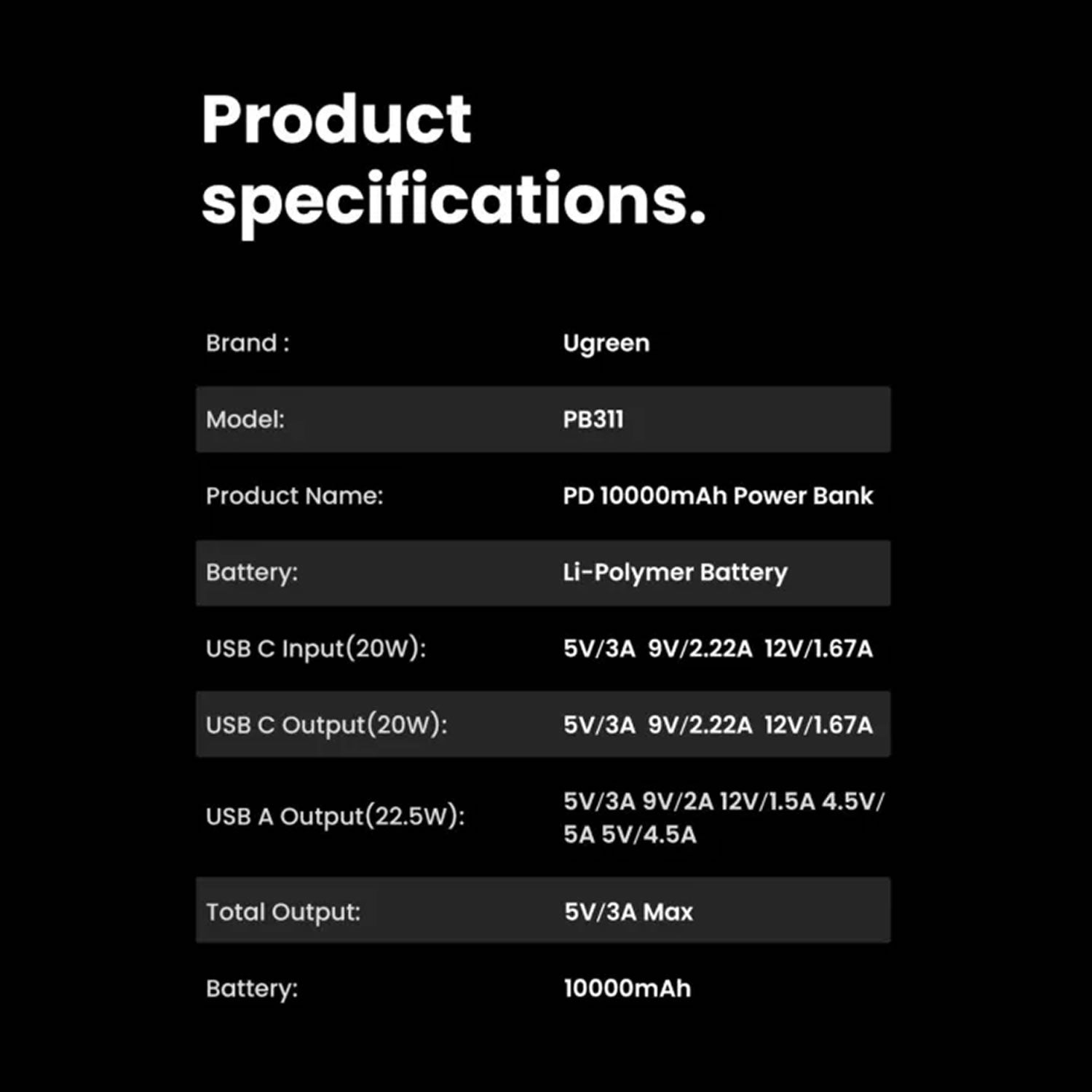Image resolution: width=1092 pixels, height=1092 pixels.
Task: Click the "Li-Polymer Battery" value
Action: pos(675,573)
